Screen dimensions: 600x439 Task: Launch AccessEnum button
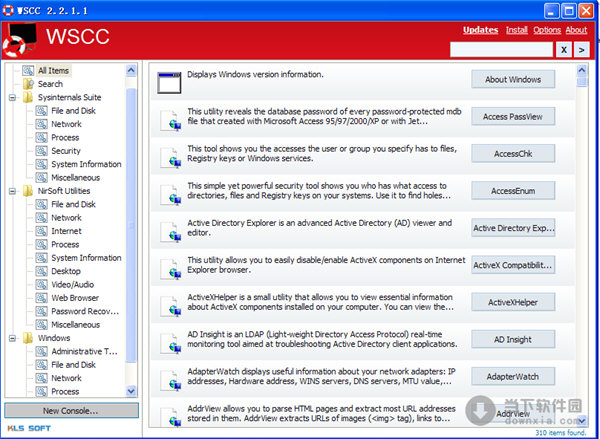click(x=513, y=191)
